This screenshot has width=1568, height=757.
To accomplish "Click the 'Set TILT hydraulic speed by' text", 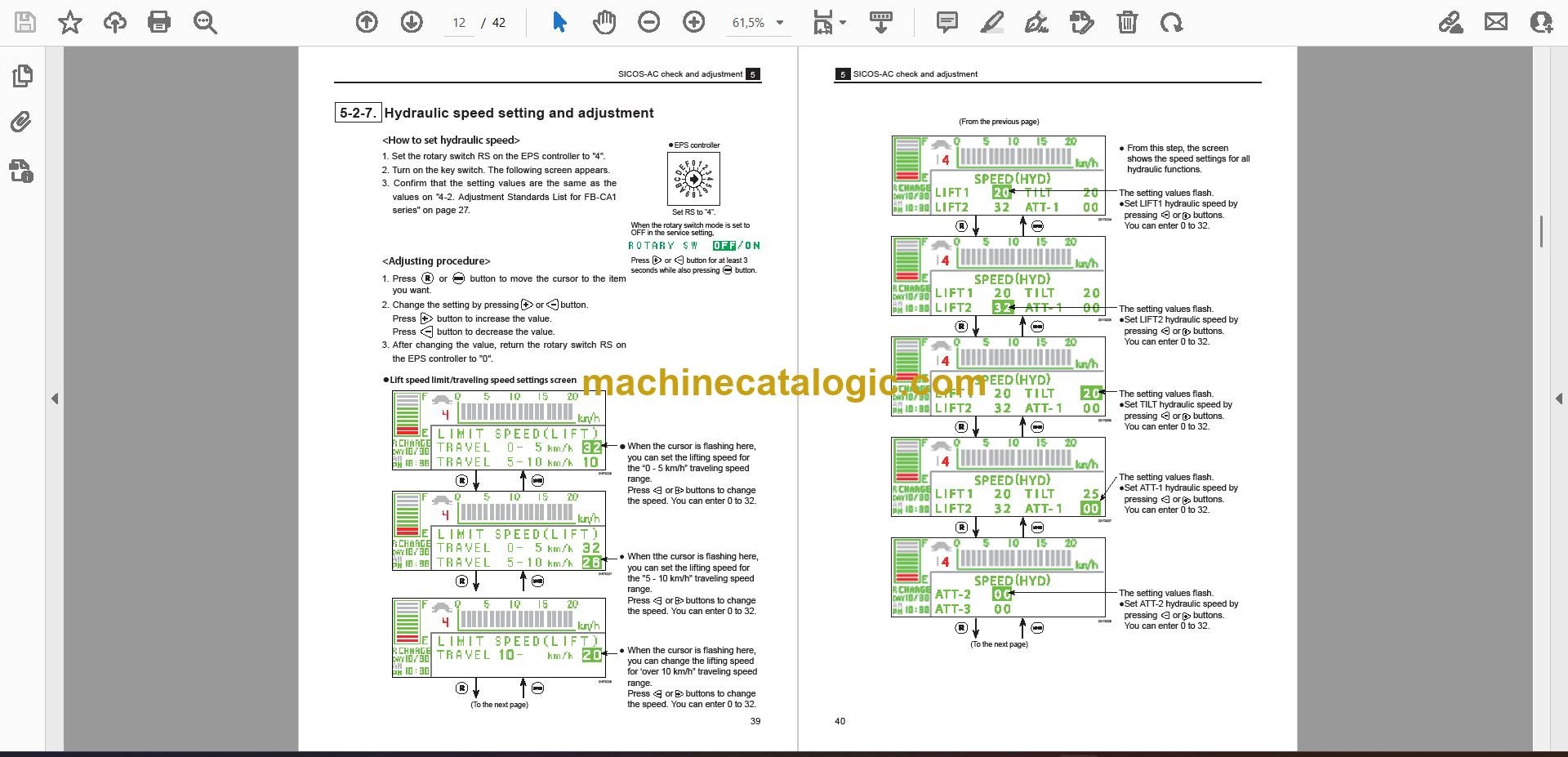I will coord(1178,405).
